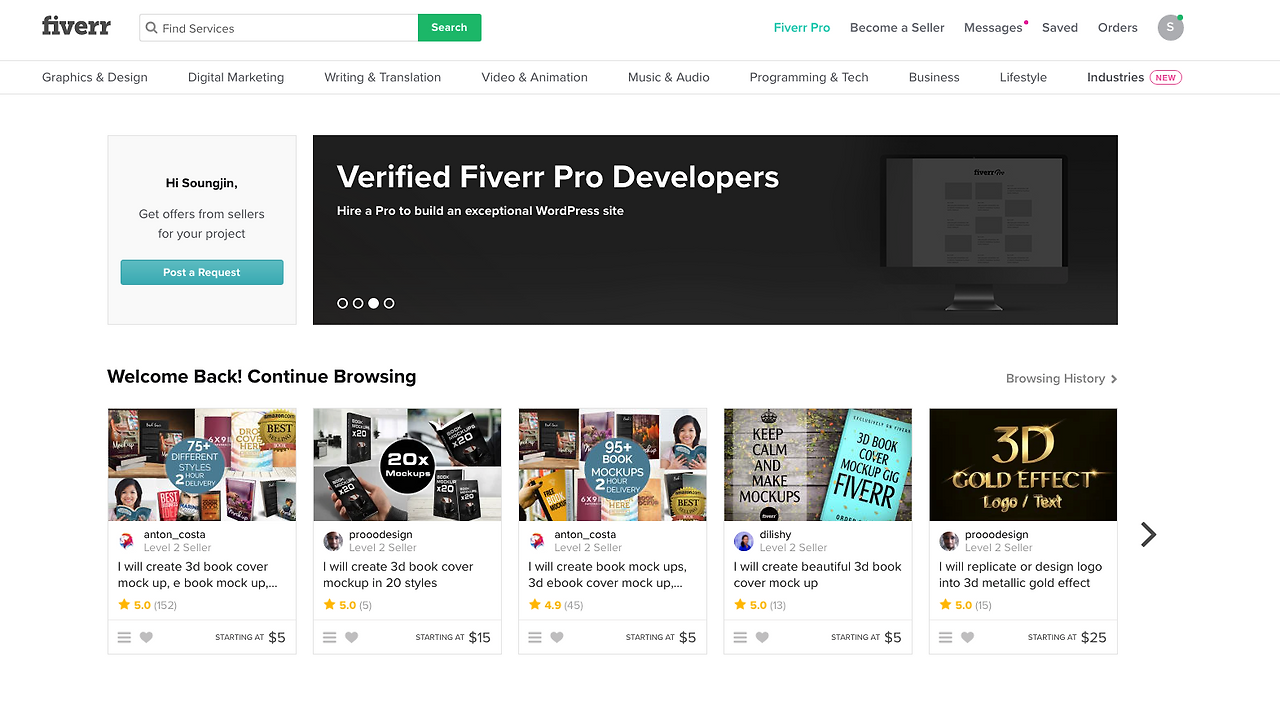Open the Writing & Translation category

[383, 77]
